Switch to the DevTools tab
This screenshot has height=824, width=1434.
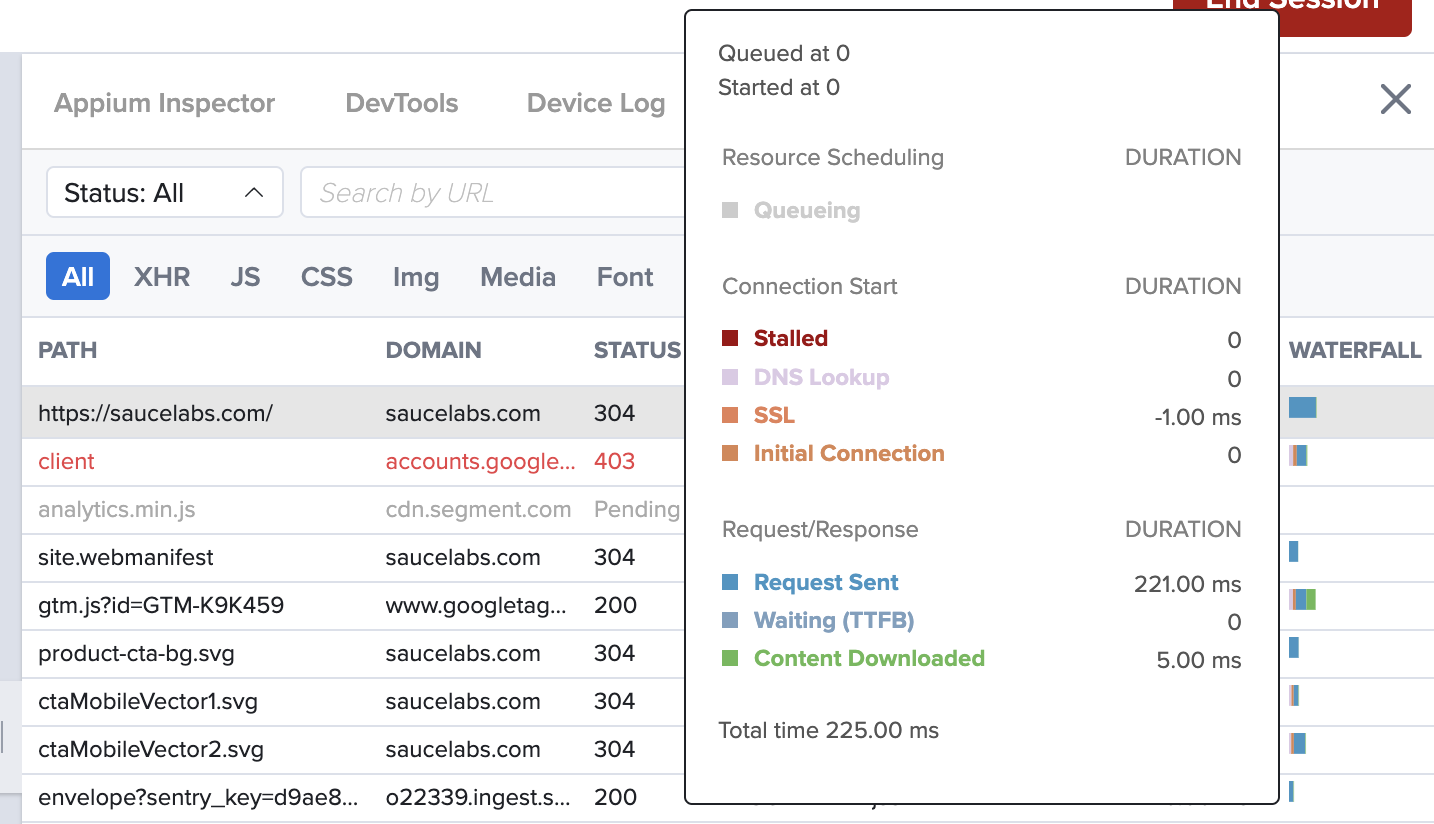point(401,102)
